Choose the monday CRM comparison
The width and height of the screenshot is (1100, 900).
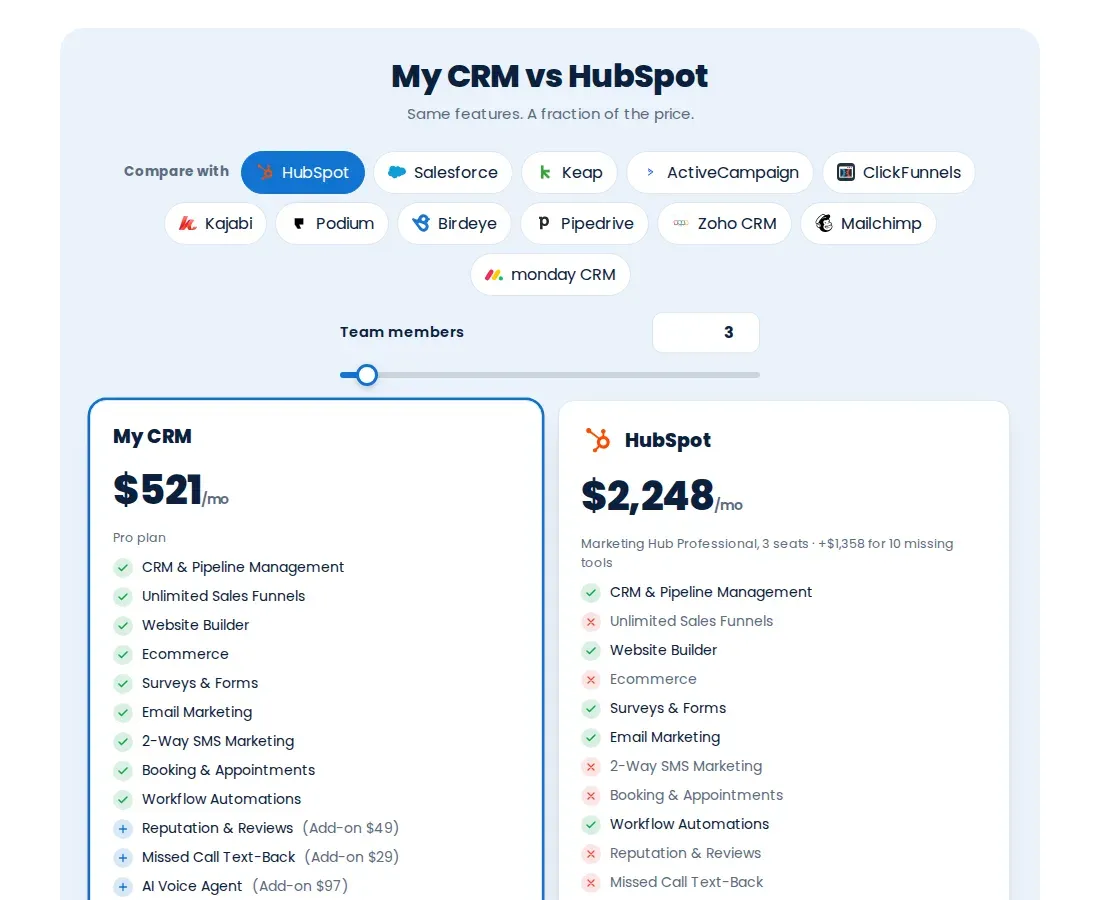(550, 275)
